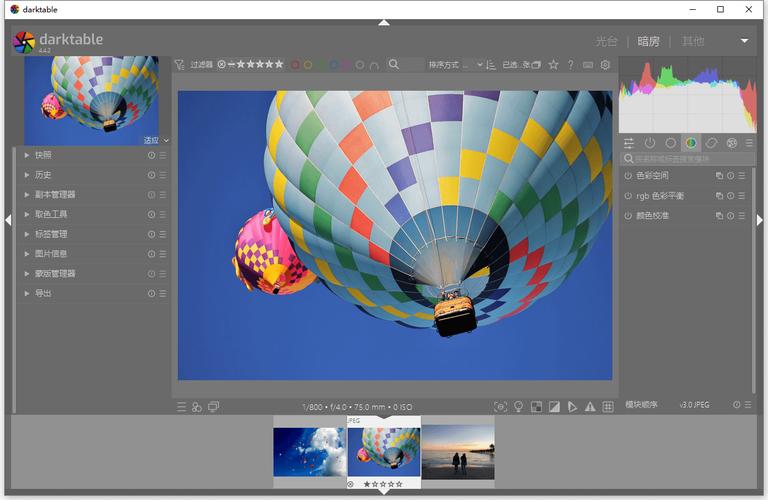Click the module search field
This screenshot has width=768, height=500.
688,159
